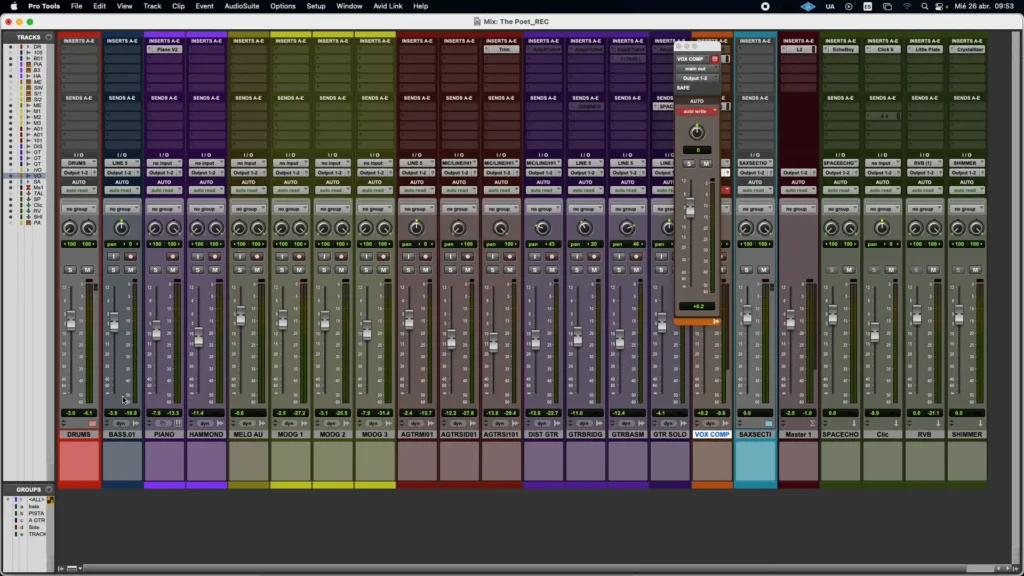This screenshot has height=576, width=1024.
Task: Click the Little Plate insert on RVB
Action: 925,50
